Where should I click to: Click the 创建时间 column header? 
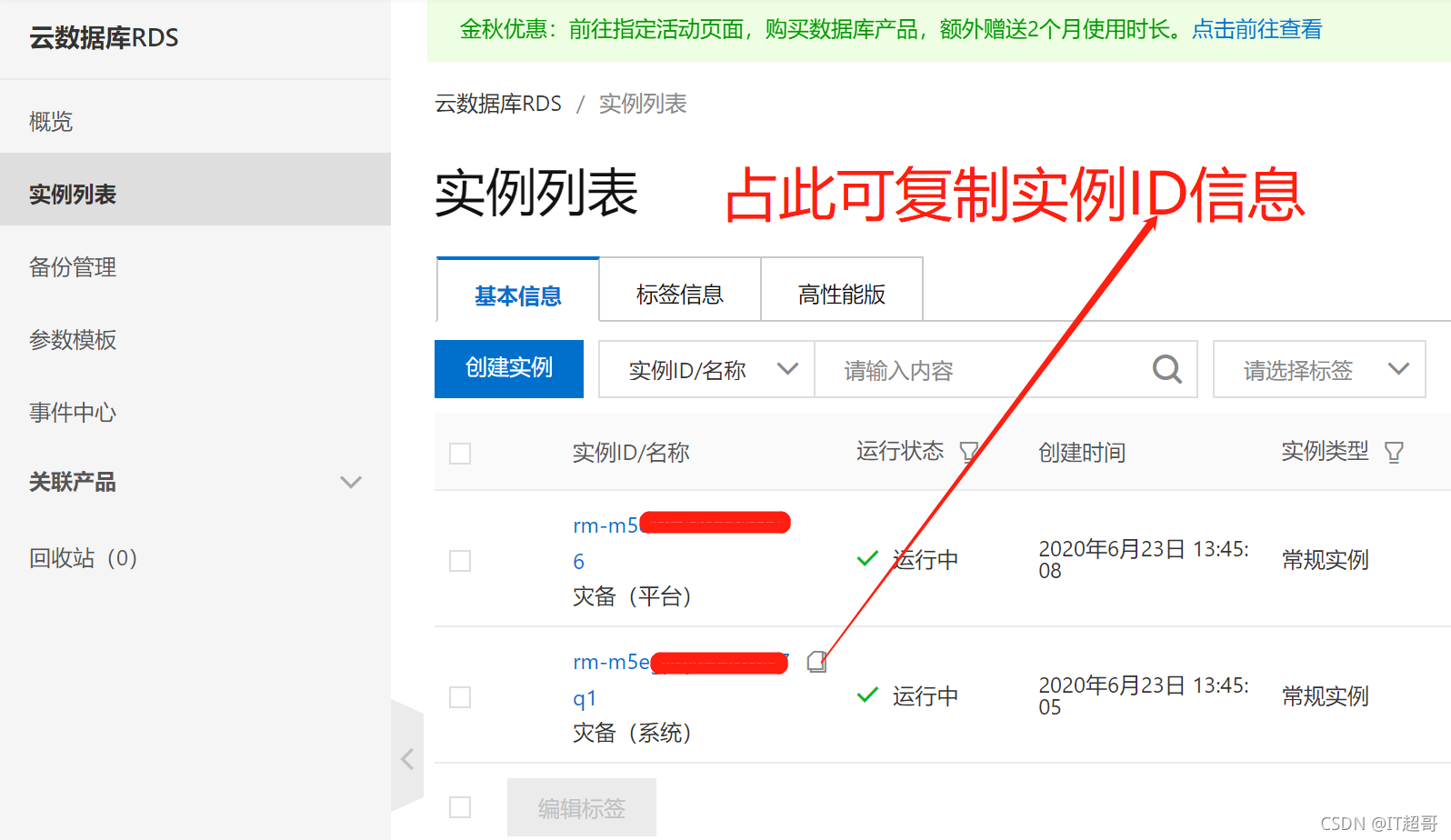pyautogui.click(x=1082, y=452)
